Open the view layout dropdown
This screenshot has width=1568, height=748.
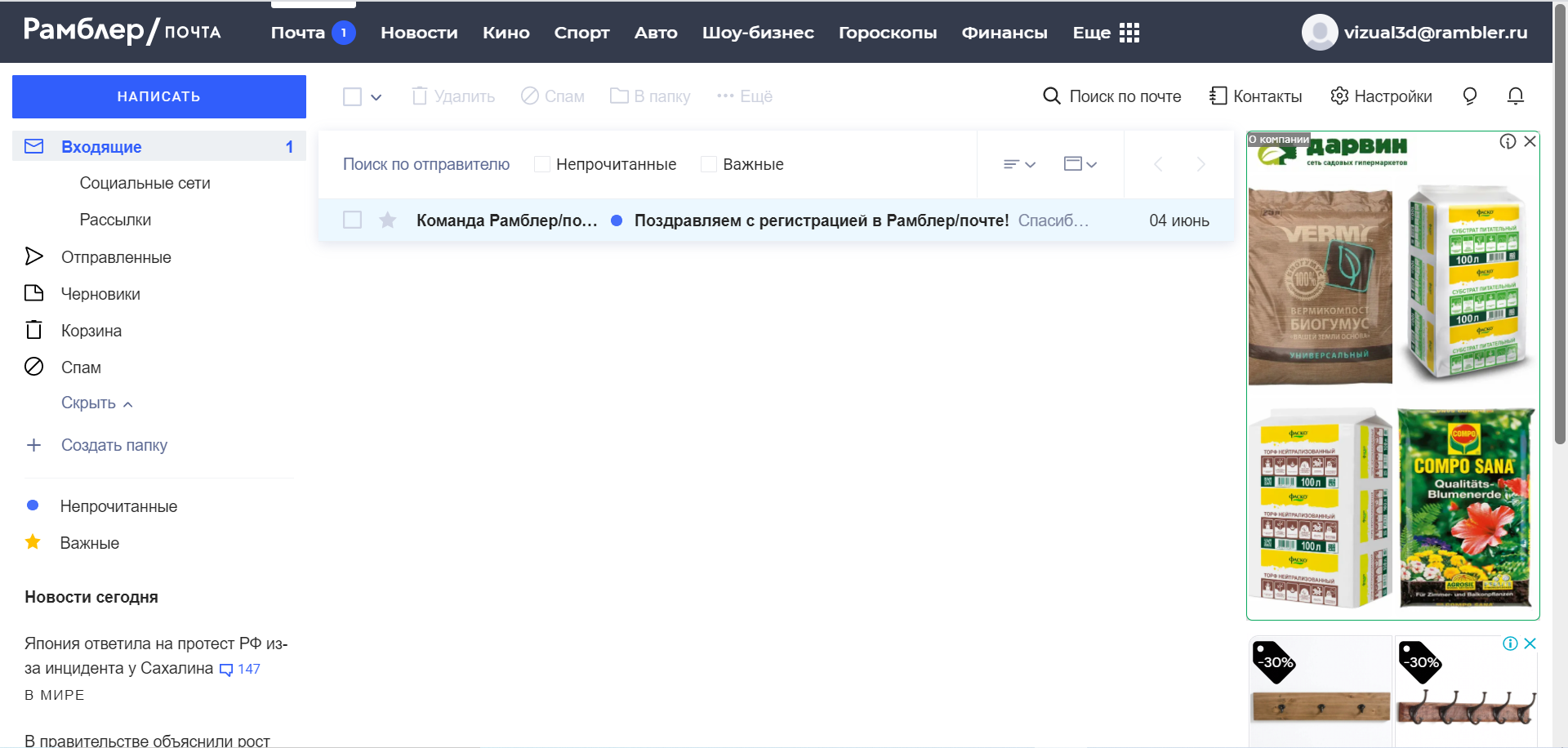pyautogui.click(x=1080, y=164)
